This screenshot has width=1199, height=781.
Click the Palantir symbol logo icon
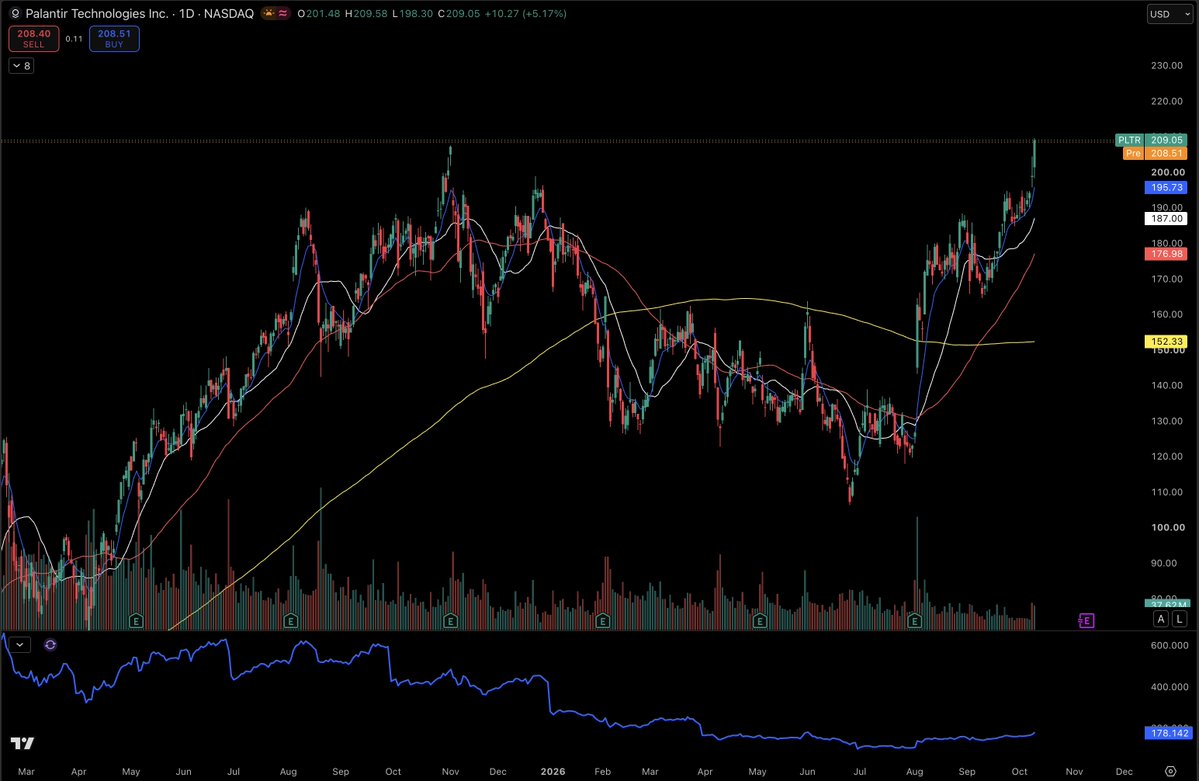[15, 14]
